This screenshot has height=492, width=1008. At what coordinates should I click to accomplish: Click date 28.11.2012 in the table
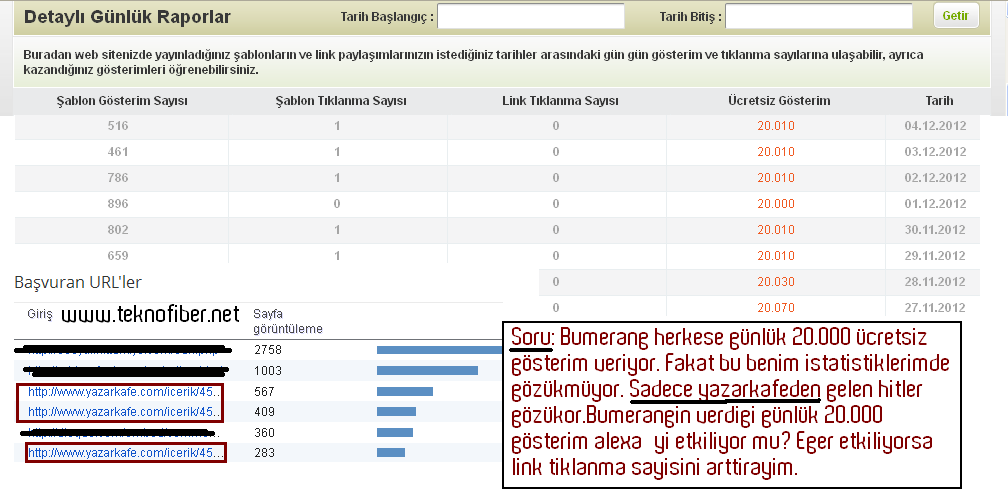[x=935, y=282]
